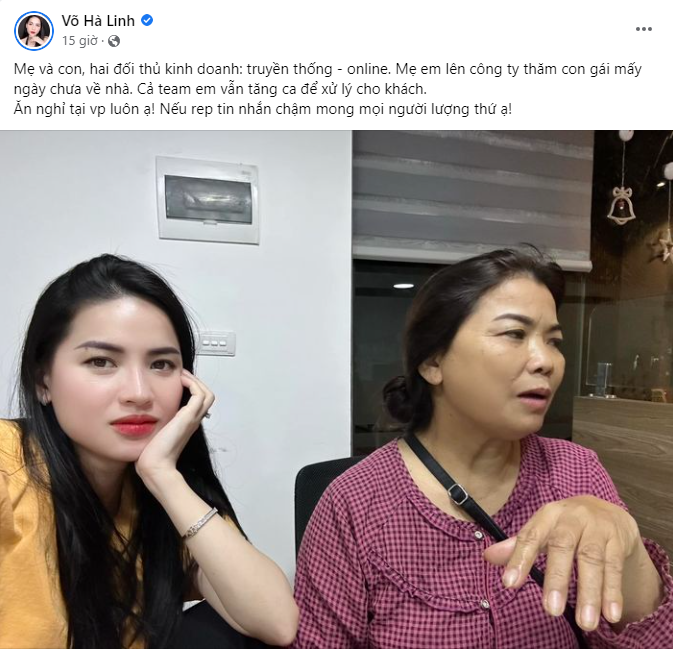Image resolution: width=673 pixels, height=650 pixels.
Task: Click the post caption text starting "Mẹ và con"
Action: (328, 89)
